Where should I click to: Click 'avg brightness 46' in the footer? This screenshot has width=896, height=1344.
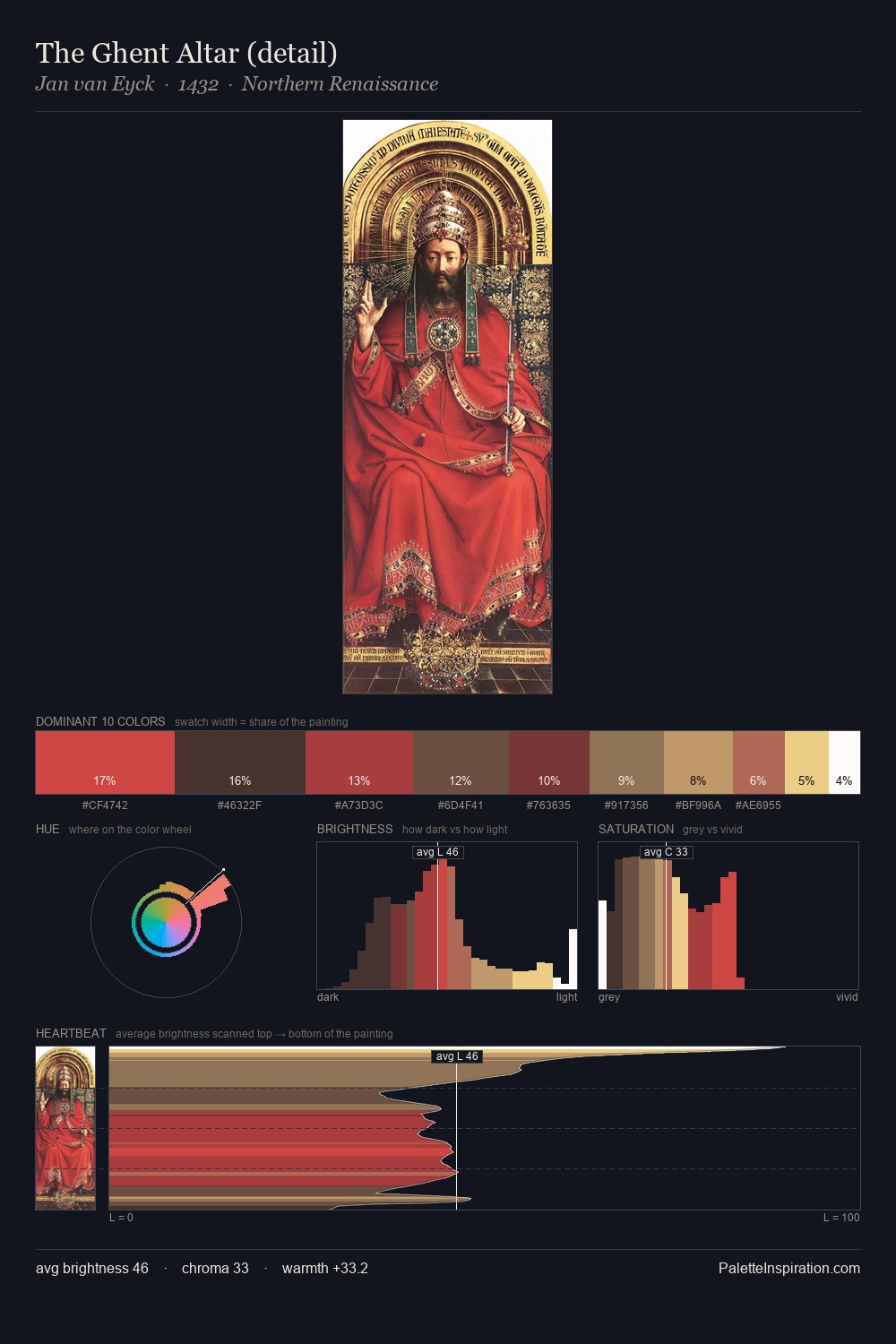pos(92,1268)
